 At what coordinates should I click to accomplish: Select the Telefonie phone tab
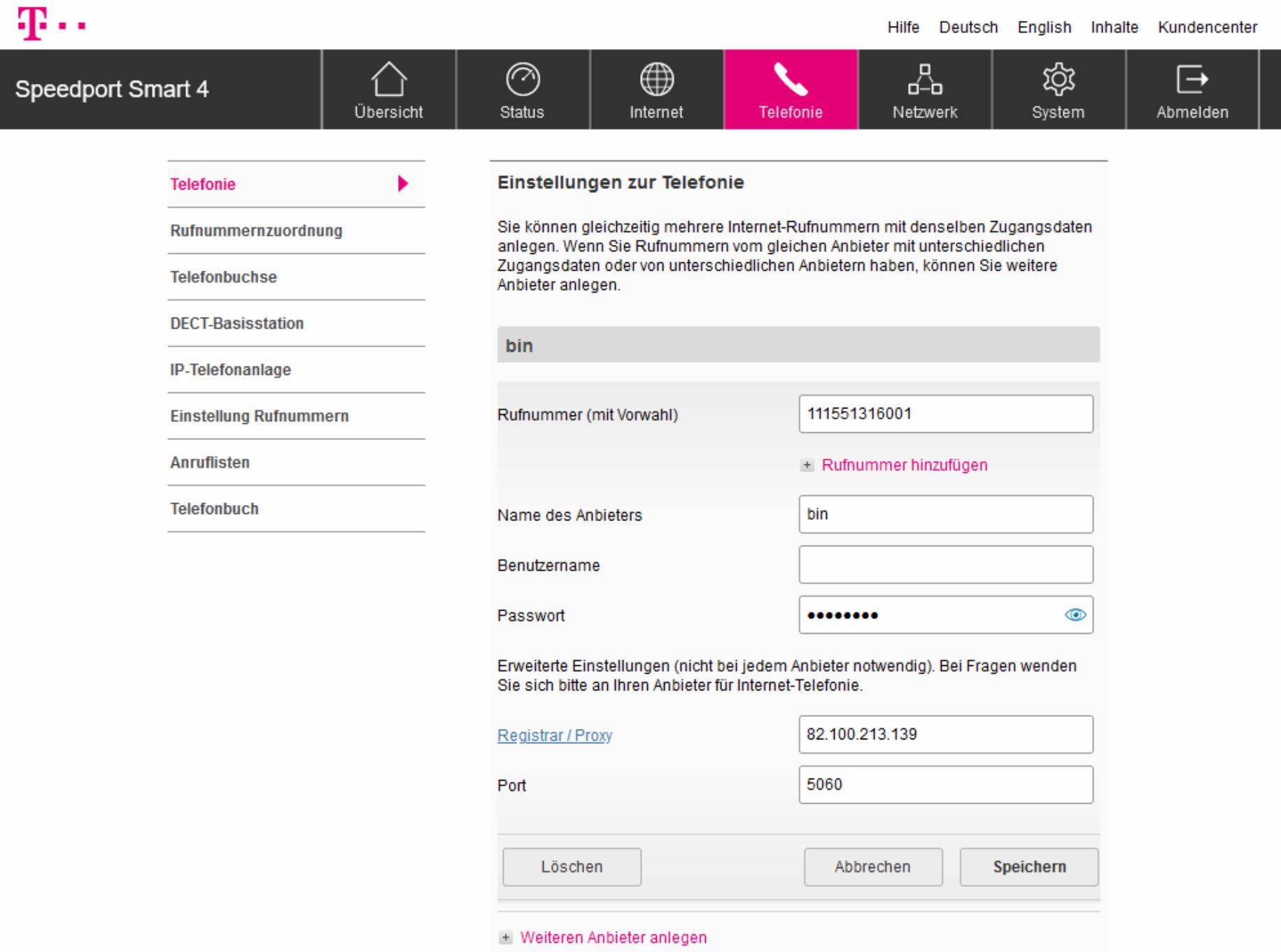pyautogui.click(x=791, y=90)
